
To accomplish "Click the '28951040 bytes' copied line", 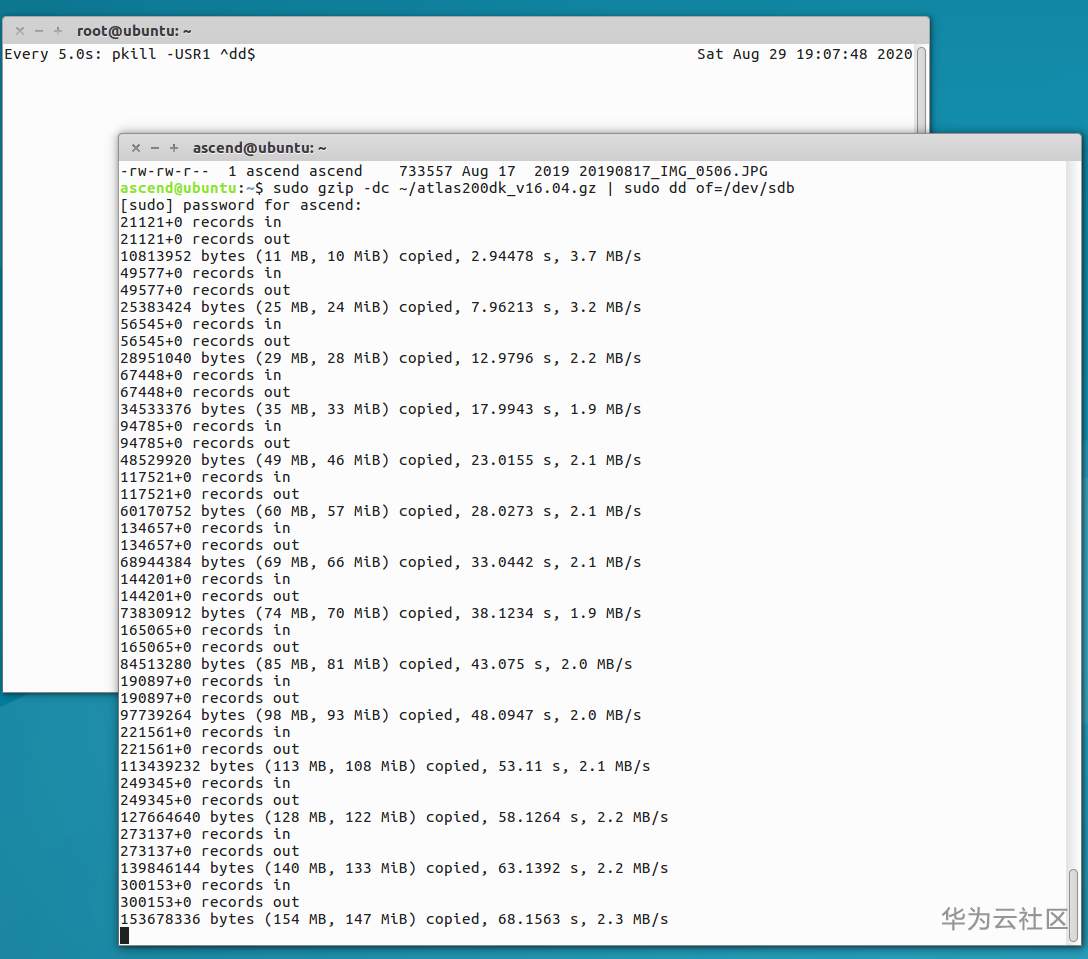I will [380, 358].
